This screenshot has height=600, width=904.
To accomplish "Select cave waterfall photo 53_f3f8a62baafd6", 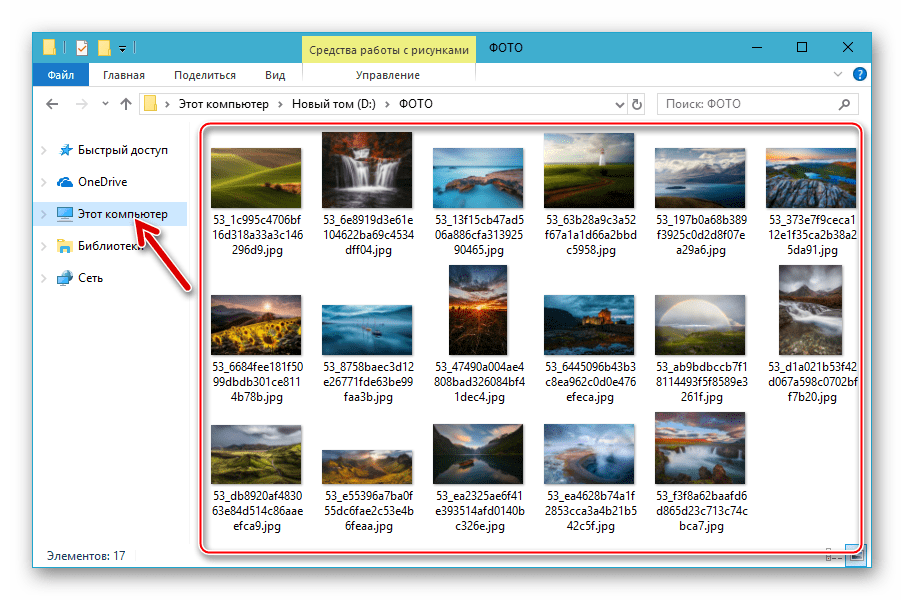I will pyautogui.click(x=700, y=448).
